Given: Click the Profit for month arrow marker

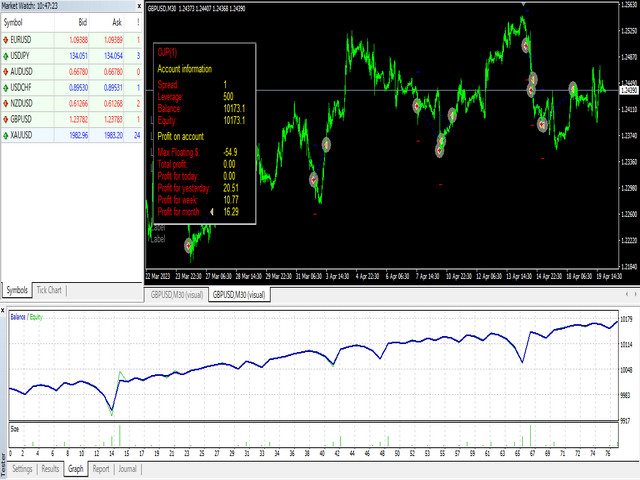Looking at the screenshot, I should coord(211,212).
